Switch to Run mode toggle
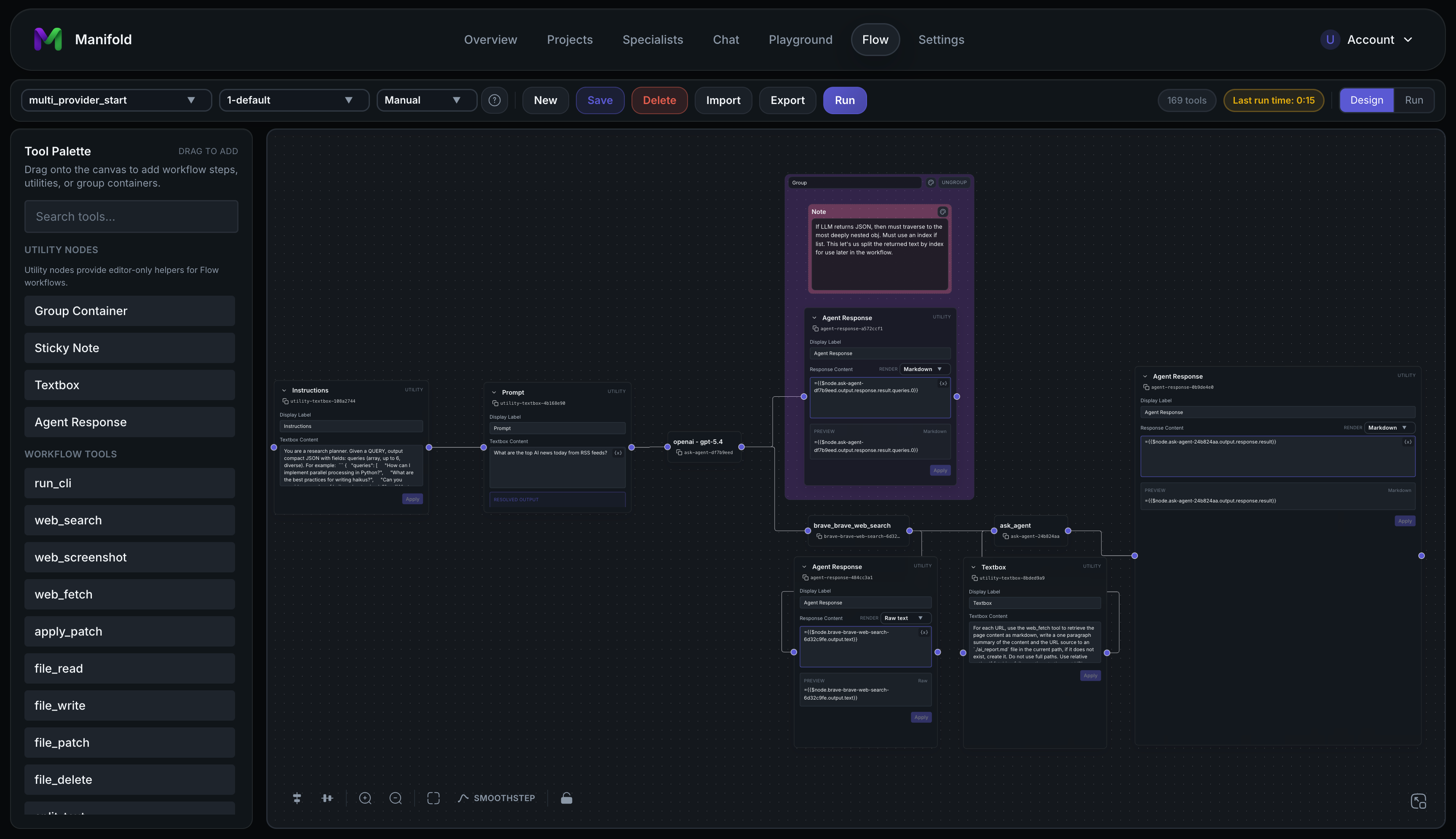Screen dimensions: 1456x839 (1413, 100)
